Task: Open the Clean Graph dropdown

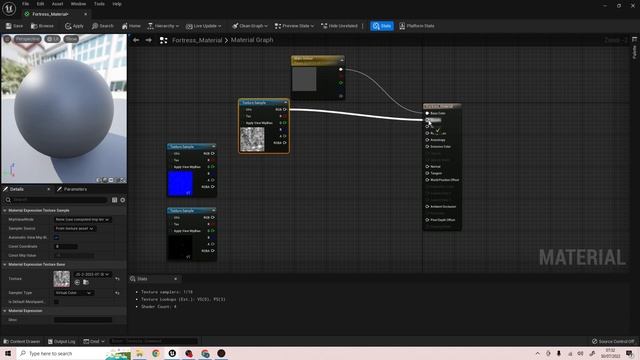Action: click(250, 26)
